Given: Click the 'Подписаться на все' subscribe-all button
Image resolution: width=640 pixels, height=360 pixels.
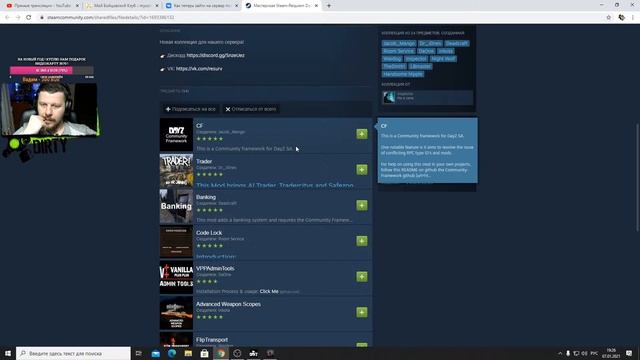Looking at the screenshot, I should click(x=190, y=109).
